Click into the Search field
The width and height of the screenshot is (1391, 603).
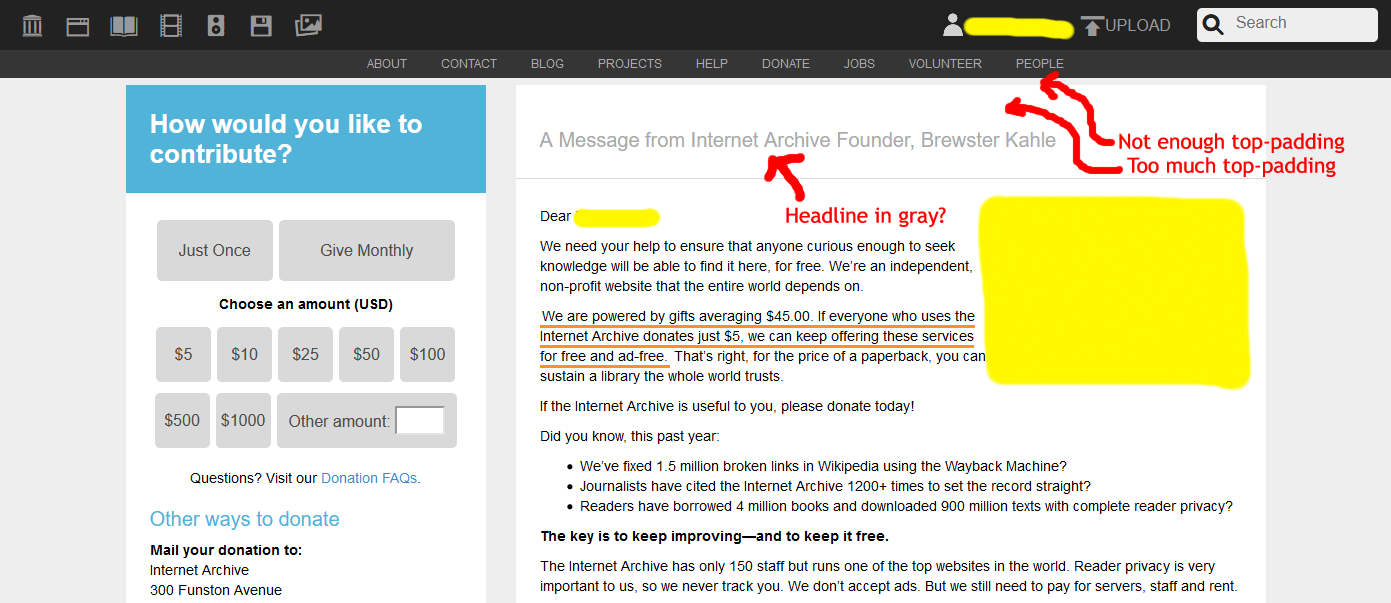click(x=1286, y=24)
